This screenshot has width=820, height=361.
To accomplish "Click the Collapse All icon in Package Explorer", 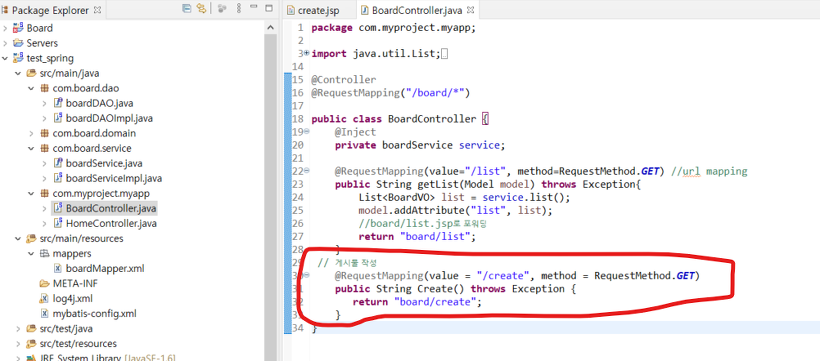I will point(187,8).
